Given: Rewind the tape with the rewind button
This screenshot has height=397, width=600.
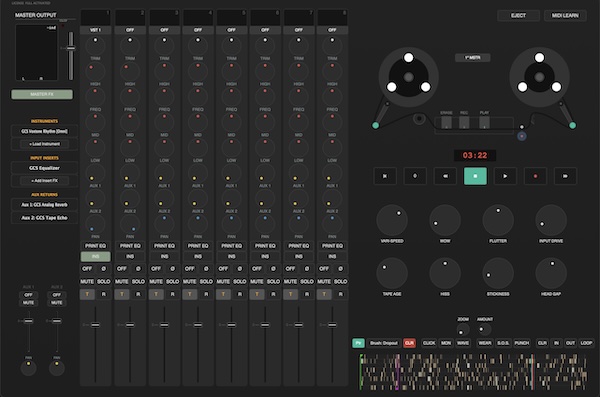Looking at the screenshot, I should pos(445,176).
